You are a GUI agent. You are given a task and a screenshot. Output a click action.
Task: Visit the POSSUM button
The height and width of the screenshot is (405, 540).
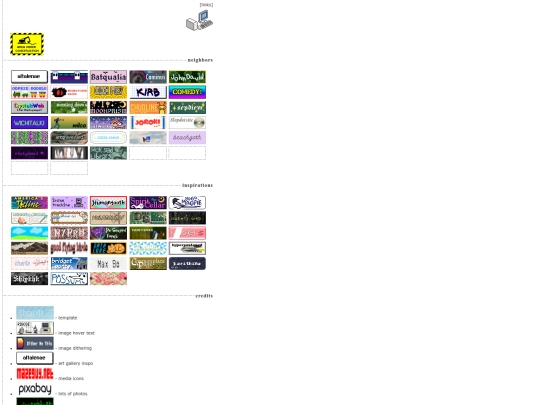[69, 278]
